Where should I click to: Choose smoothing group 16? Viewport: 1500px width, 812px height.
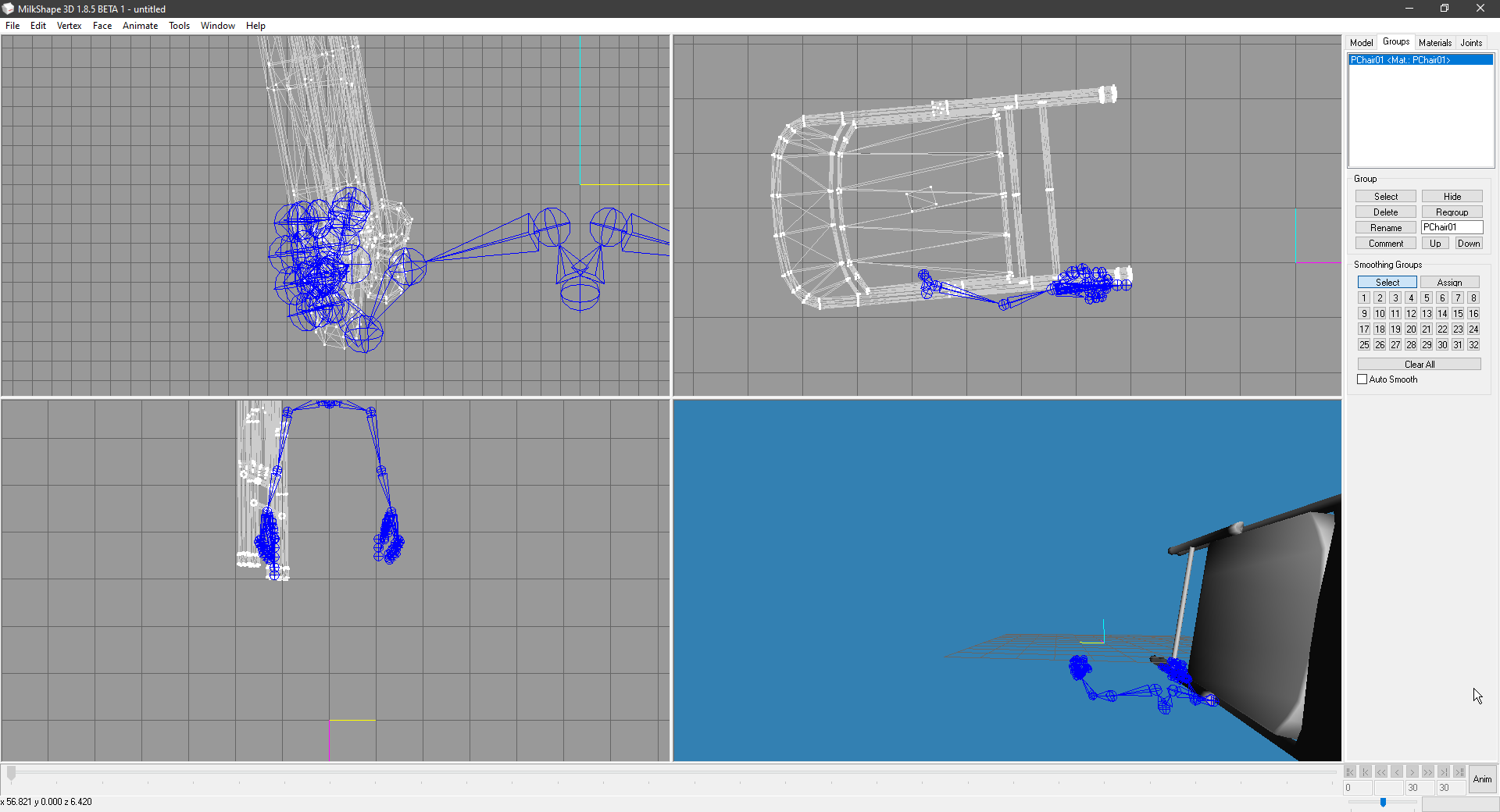[x=1473, y=314]
